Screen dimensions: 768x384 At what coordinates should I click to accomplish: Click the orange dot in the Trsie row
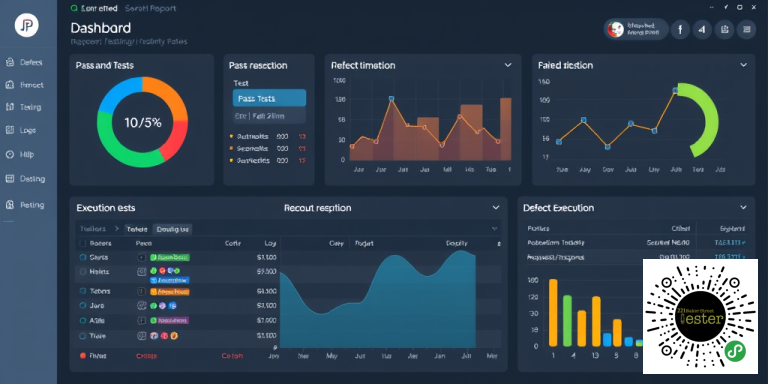pos(173,336)
